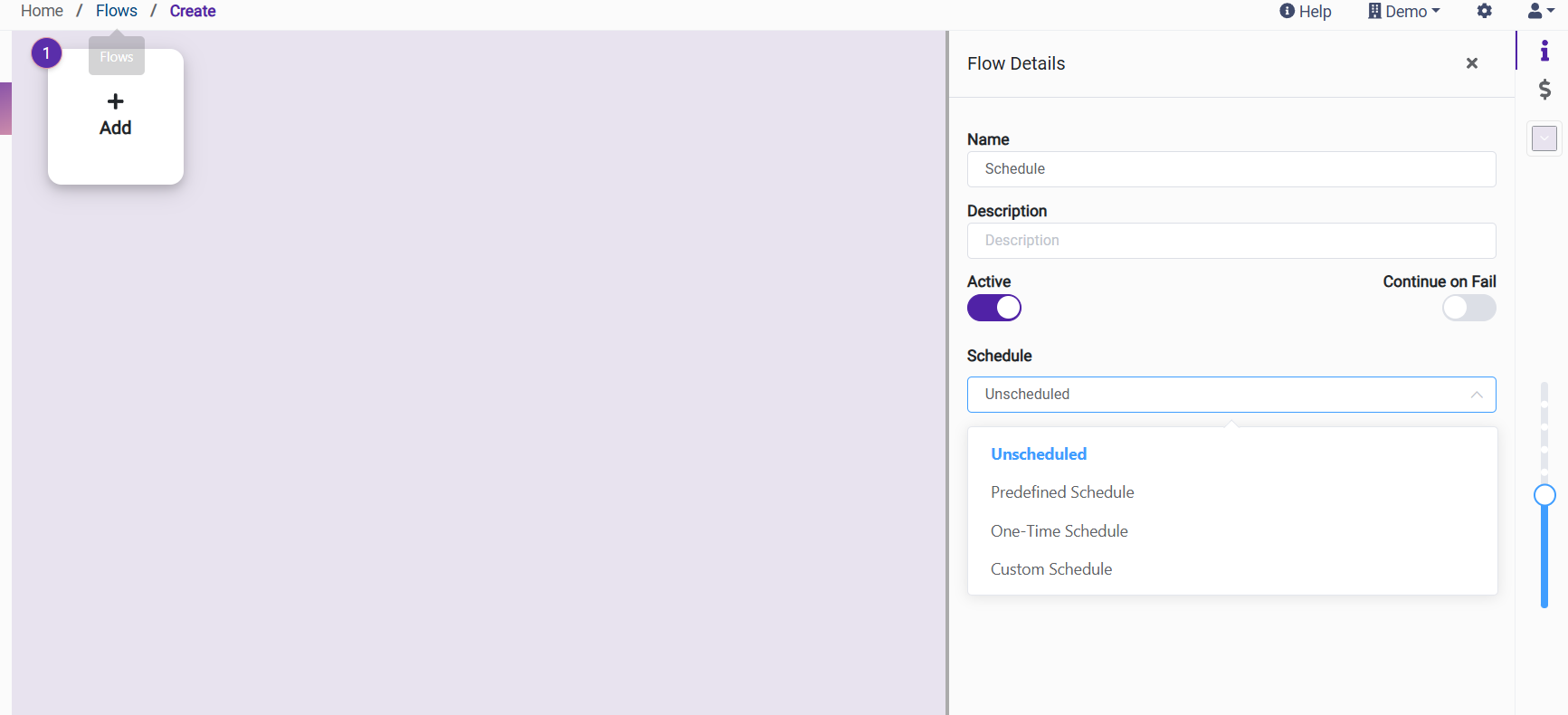The height and width of the screenshot is (715, 1568).
Task: Pick Custom Schedule from the list
Action: pyautogui.click(x=1050, y=569)
